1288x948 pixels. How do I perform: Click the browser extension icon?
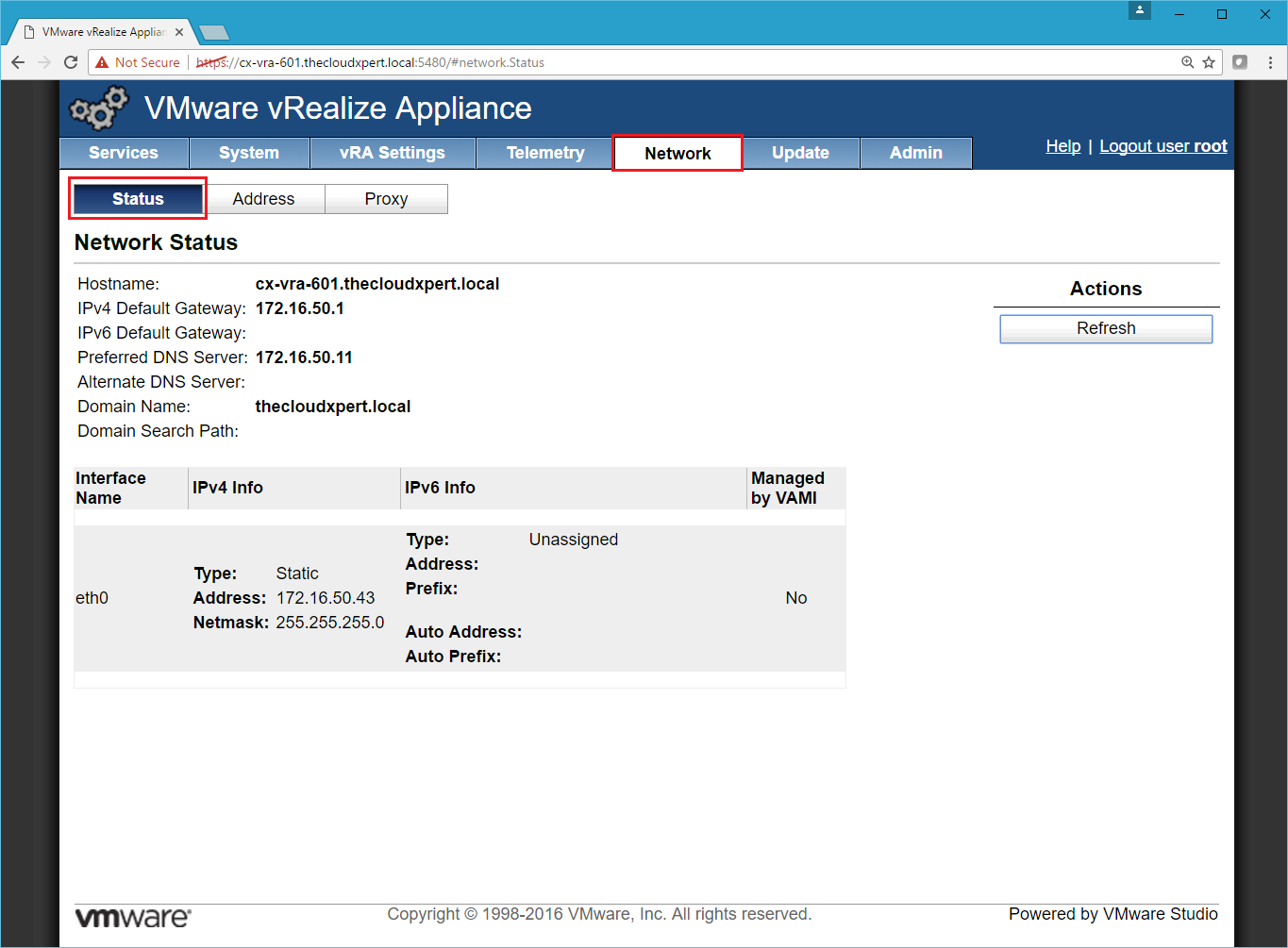(1240, 62)
